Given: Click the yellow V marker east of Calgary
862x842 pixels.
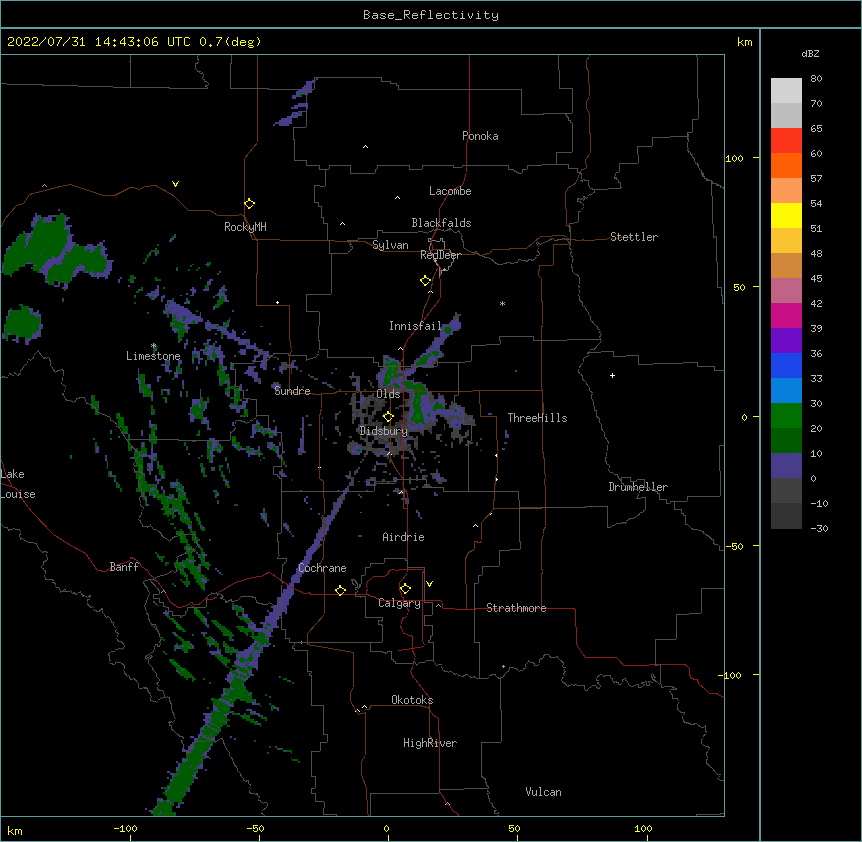Looking at the screenshot, I should tap(429, 584).
